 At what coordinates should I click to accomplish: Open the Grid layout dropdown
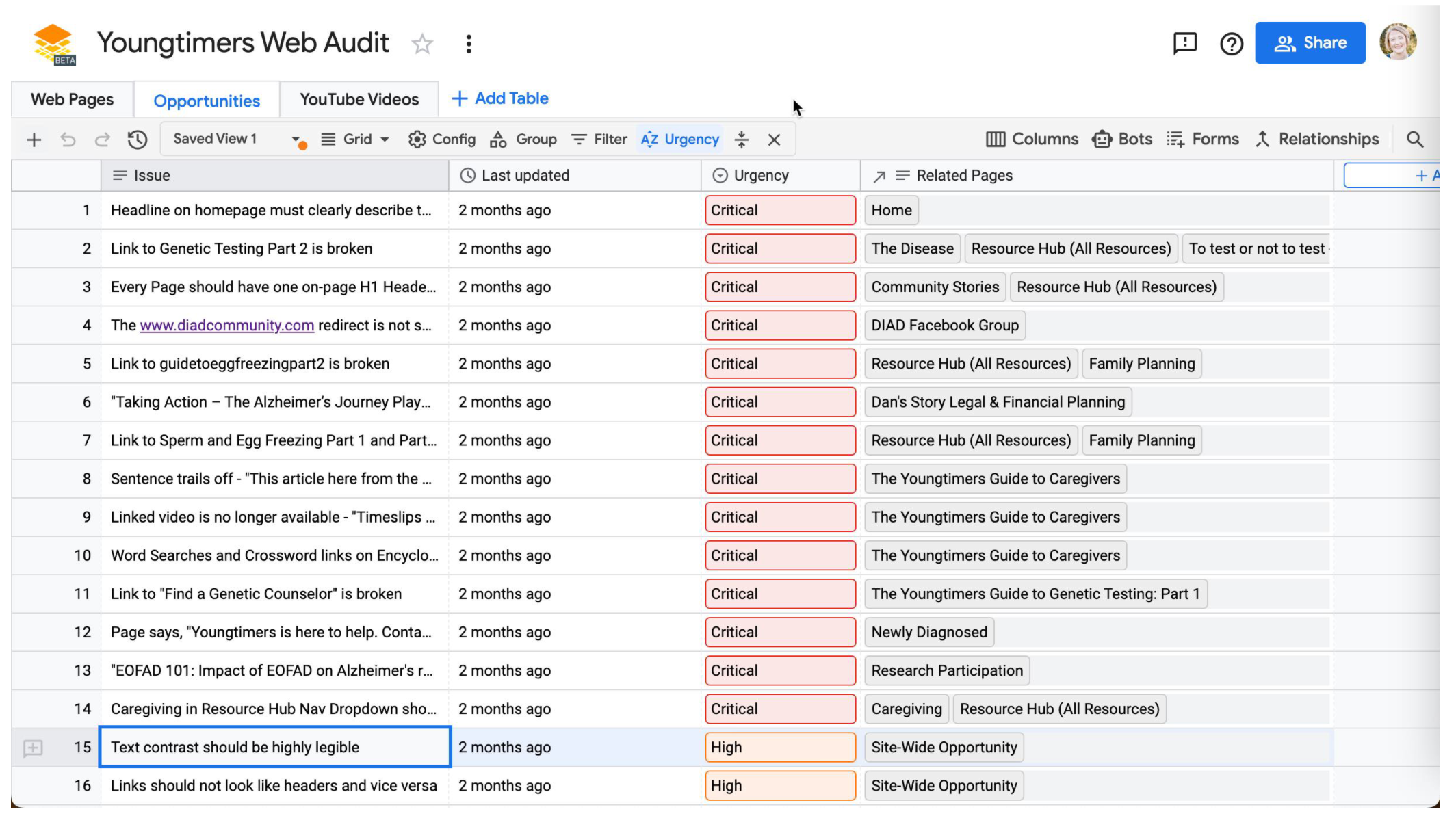click(355, 140)
